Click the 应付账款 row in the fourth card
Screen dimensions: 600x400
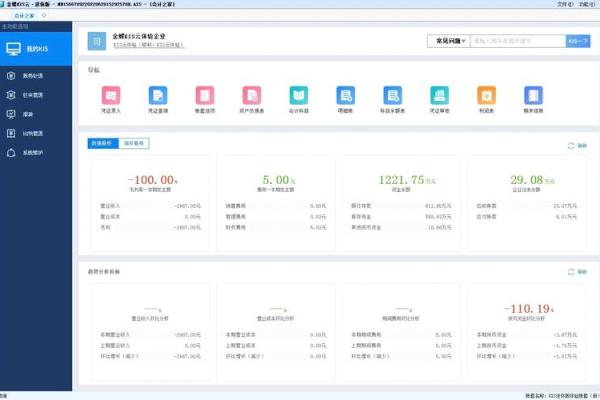pyautogui.click(x=527, y=217)
